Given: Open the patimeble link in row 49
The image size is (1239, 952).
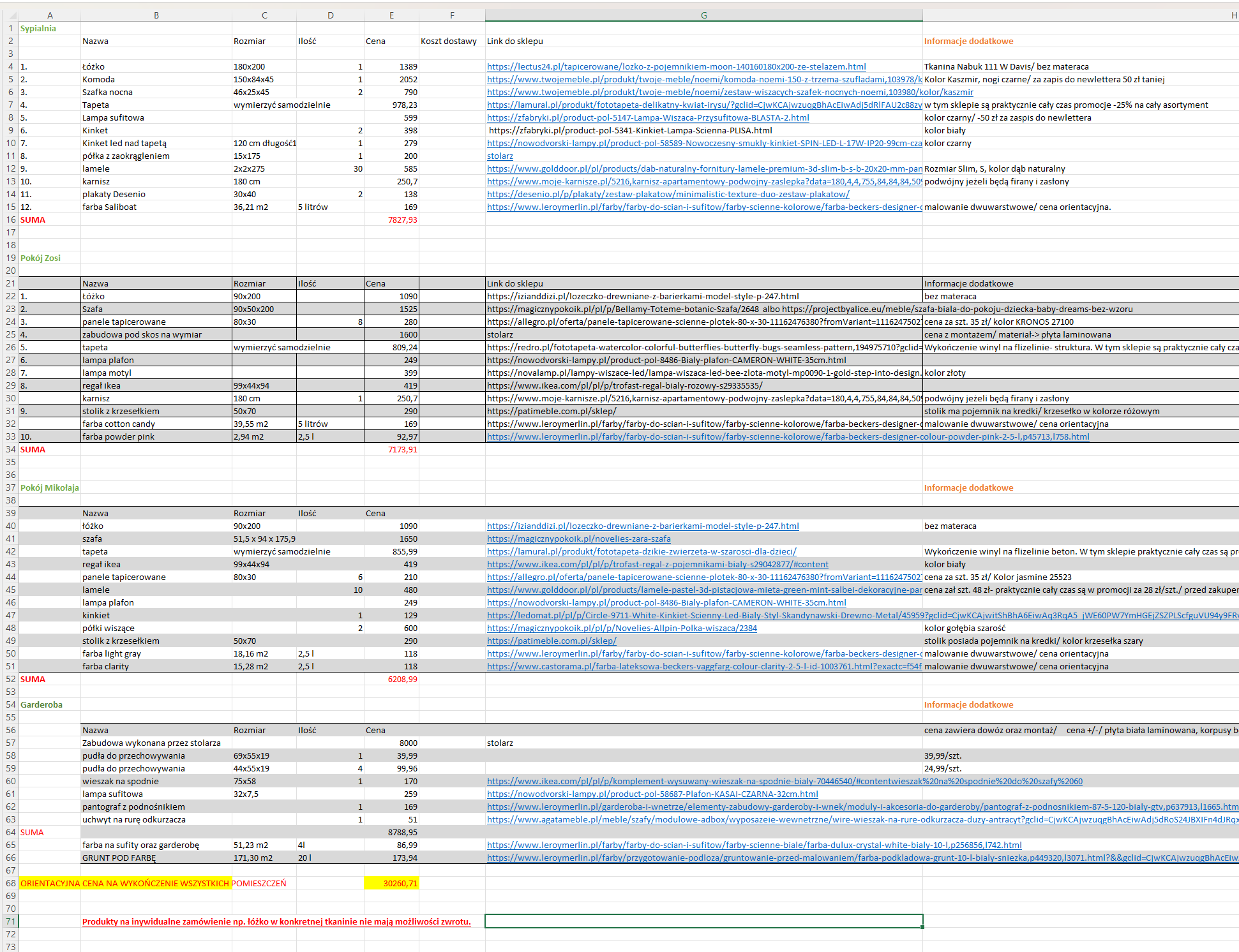Looking at the screenshot, I should (552, 641).
